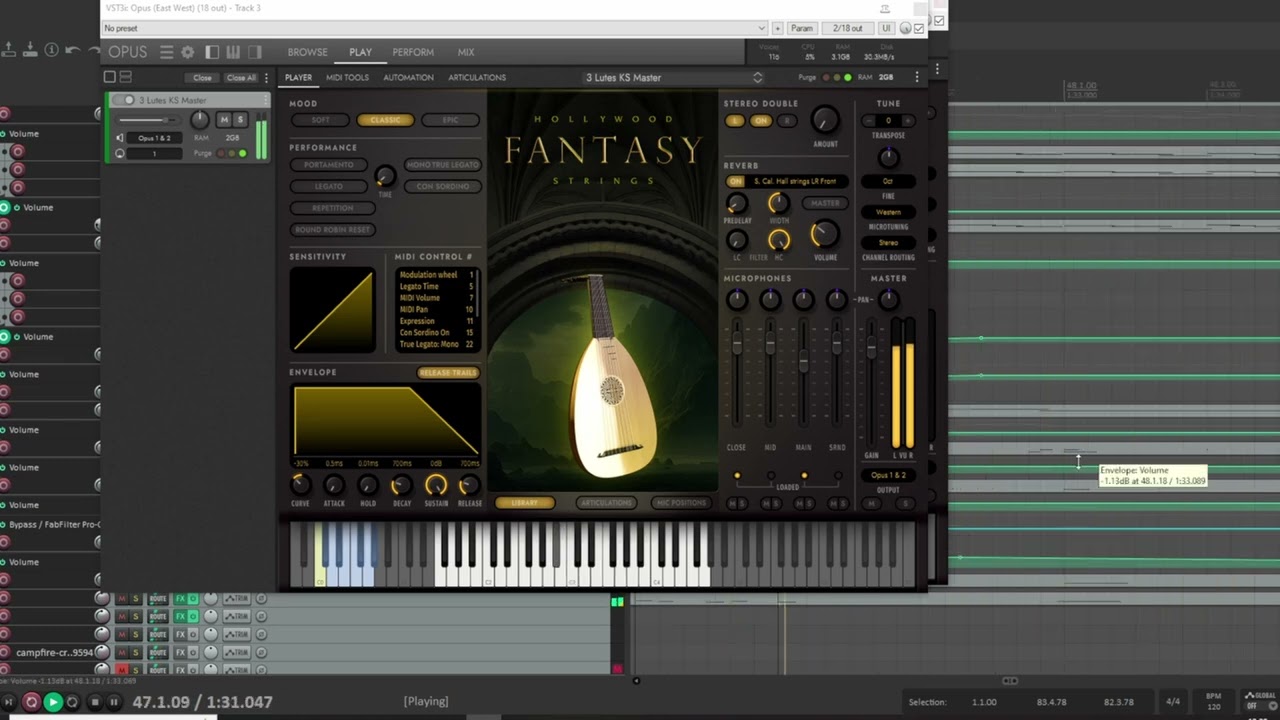Click the SUSTAIN envelope knob
The width and height of the screenshot is (1280, 720).
pyautogui.click(x=435, y=485)
